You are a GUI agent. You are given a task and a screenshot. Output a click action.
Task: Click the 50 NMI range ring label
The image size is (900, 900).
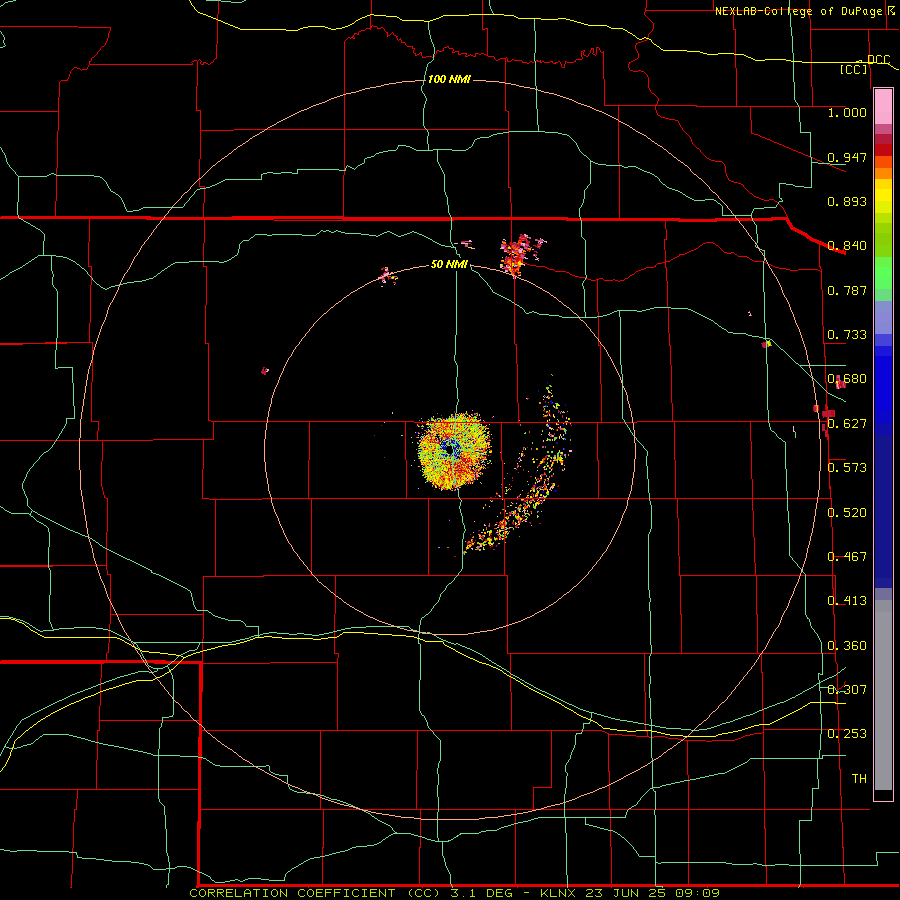pos(449,264)
